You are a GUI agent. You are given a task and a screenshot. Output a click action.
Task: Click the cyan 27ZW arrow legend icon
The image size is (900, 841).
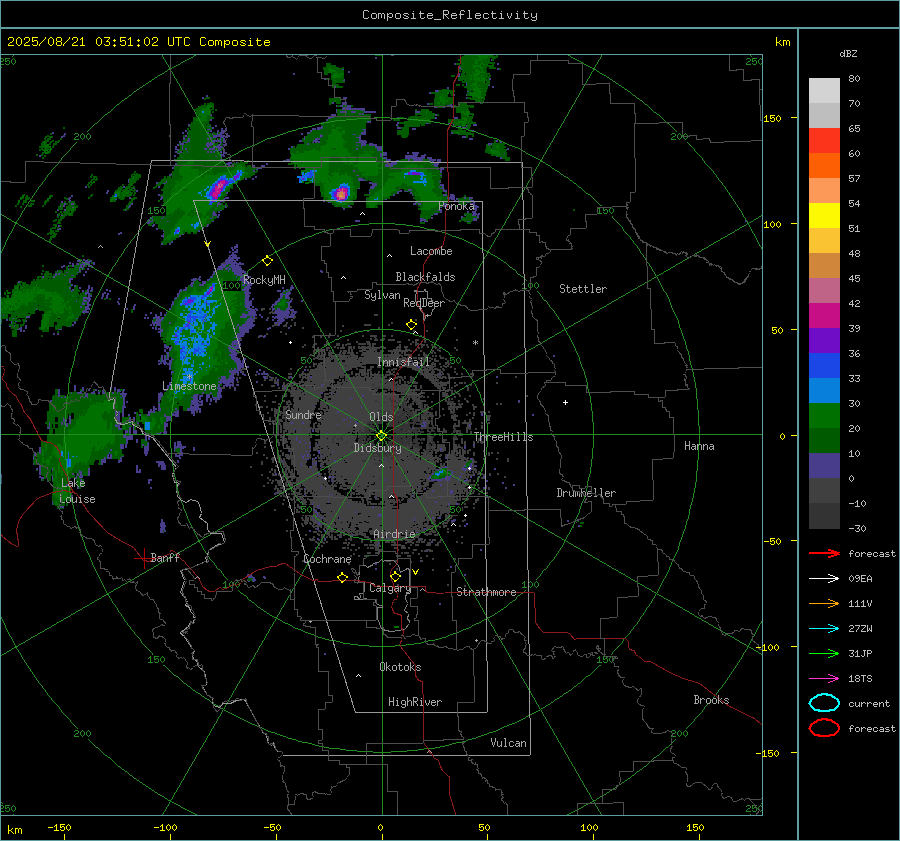(x=824, y=629)
